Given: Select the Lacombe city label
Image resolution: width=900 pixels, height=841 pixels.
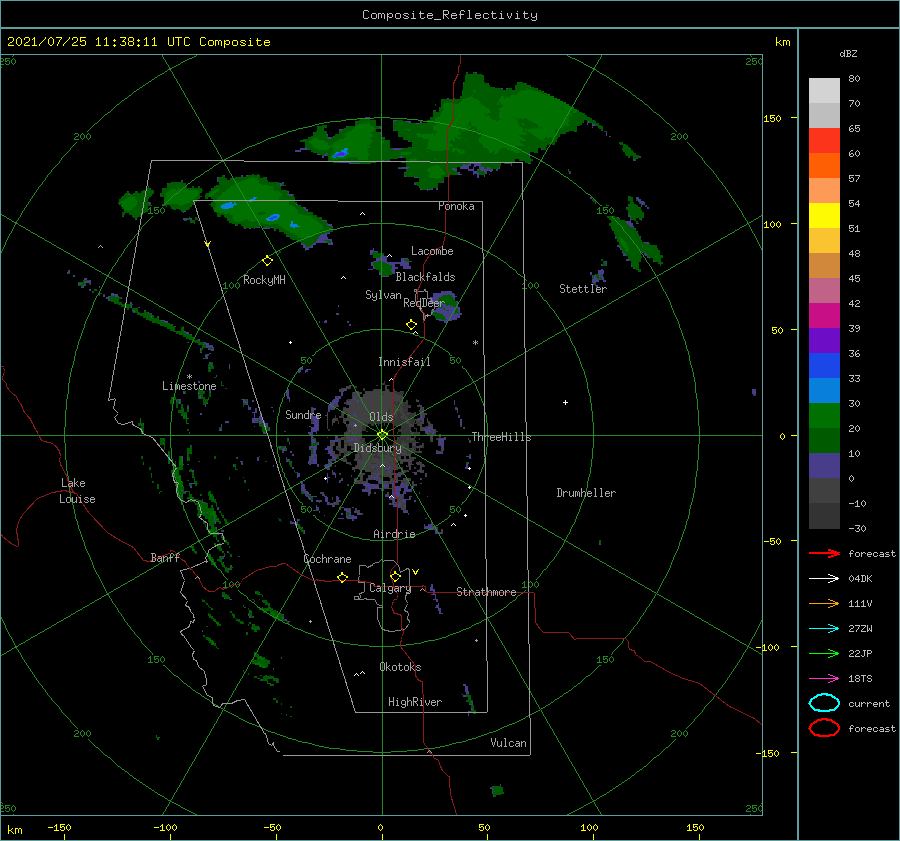Looking at the screenshot, I should pyautogui.click(x=432, y=251).
